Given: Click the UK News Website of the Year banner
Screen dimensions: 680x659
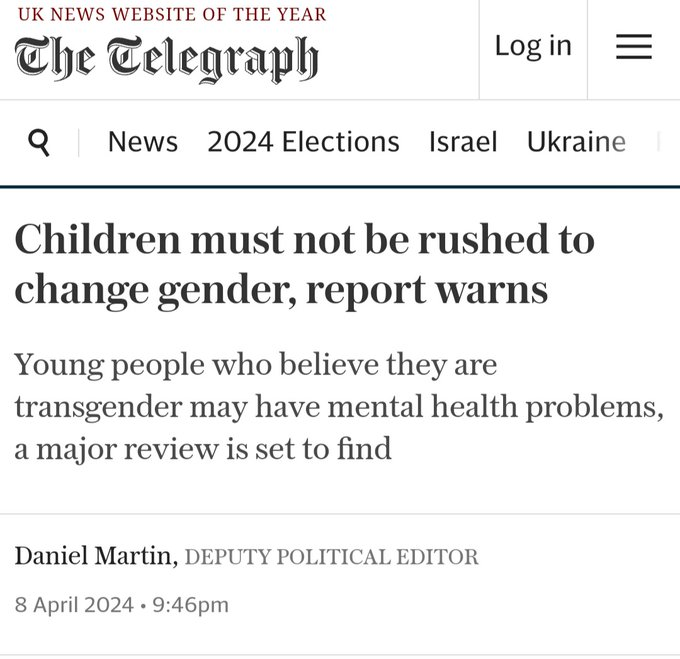Looking at the screenshot, I should pyautogui.click(x=172, y=14).
